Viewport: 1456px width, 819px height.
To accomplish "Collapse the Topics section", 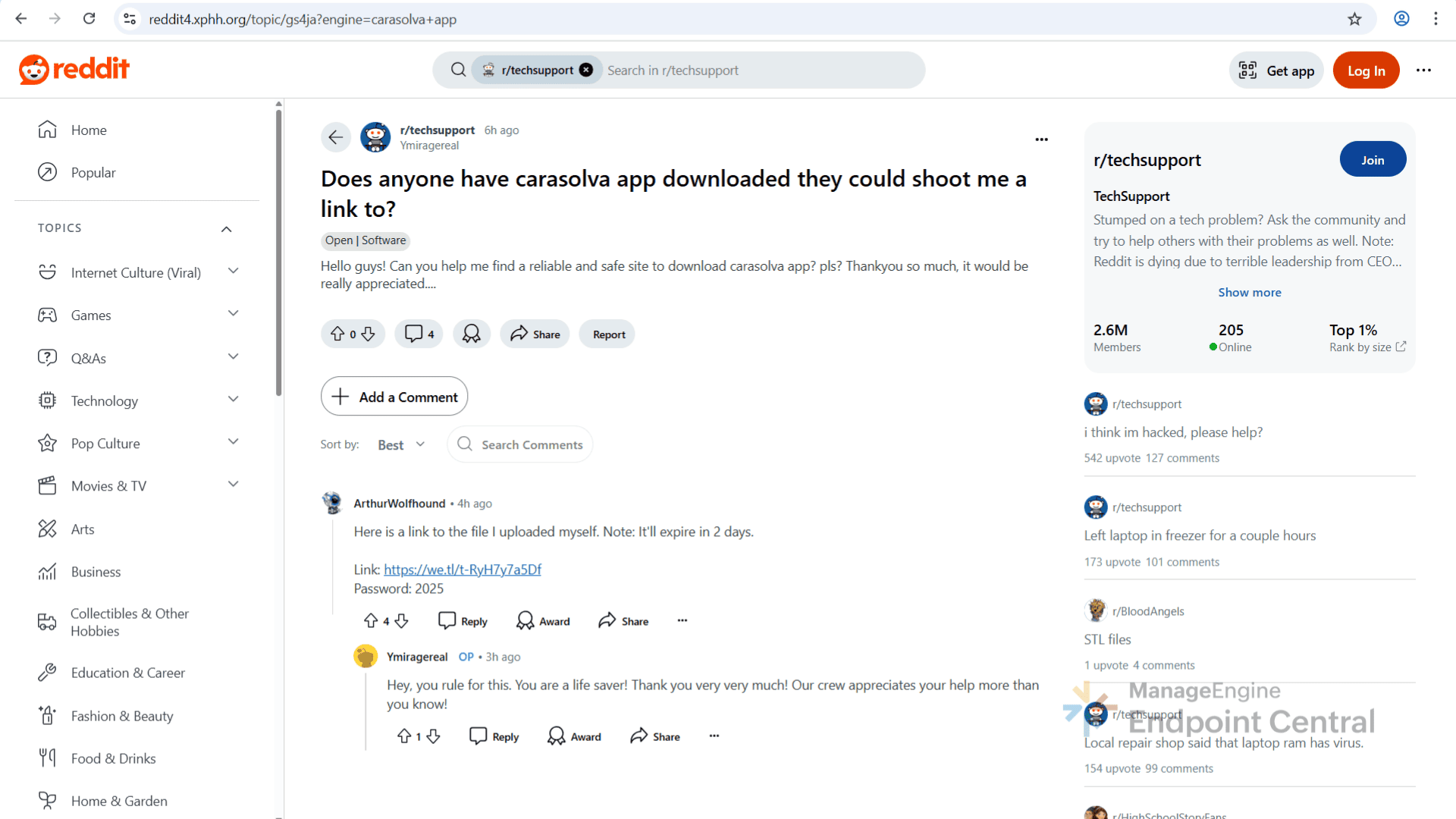I will pyautogui.click(x=226, y=228).
